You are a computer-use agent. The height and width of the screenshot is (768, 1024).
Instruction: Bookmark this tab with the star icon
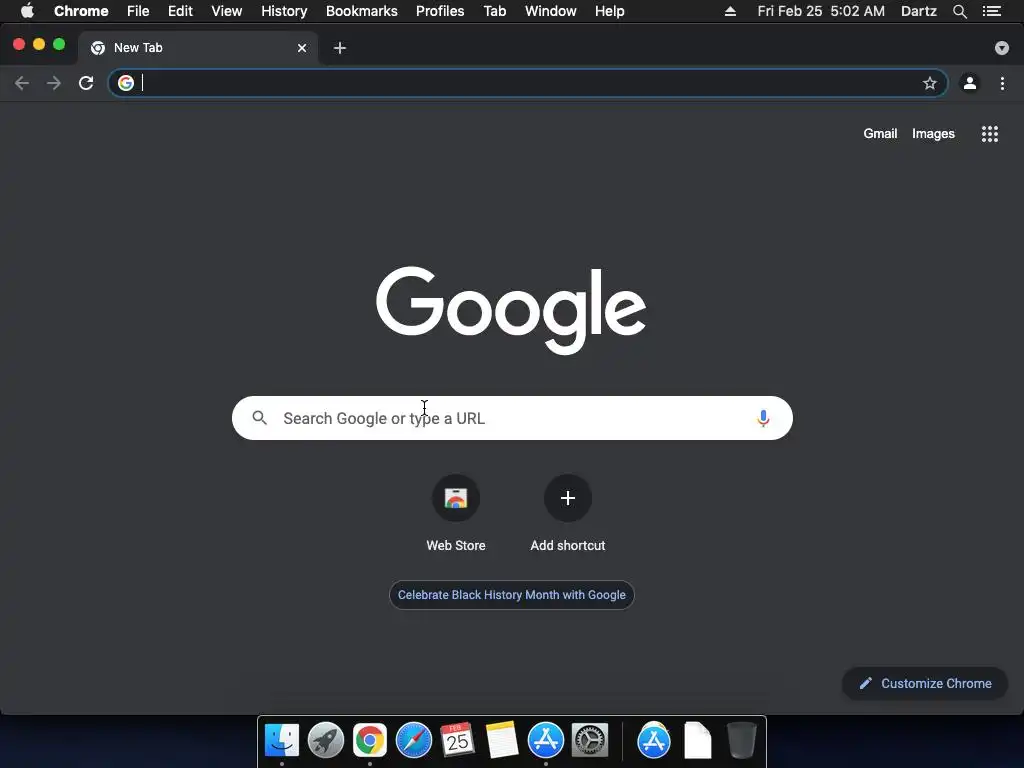(x=929, y=83)
